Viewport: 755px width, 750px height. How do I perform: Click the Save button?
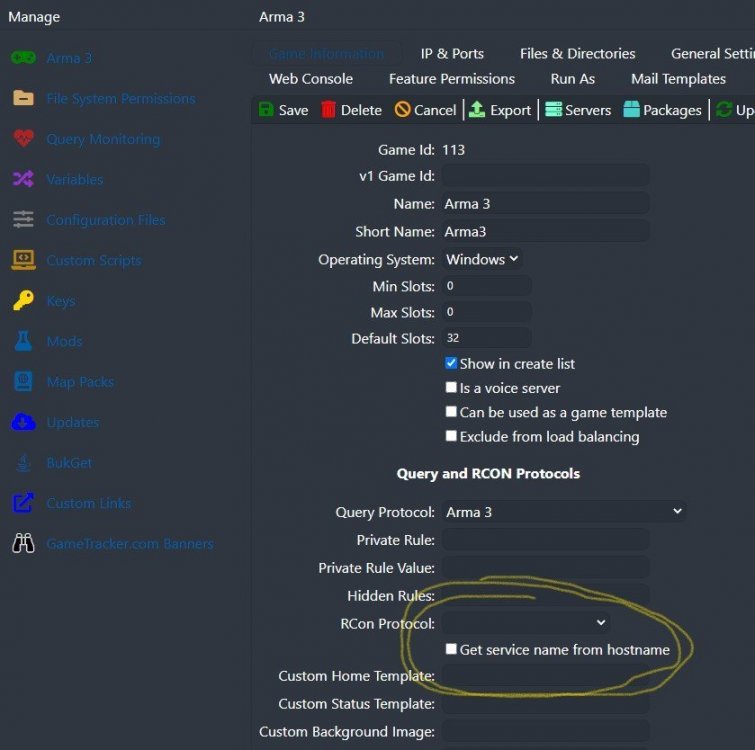[x=283, y=110]
